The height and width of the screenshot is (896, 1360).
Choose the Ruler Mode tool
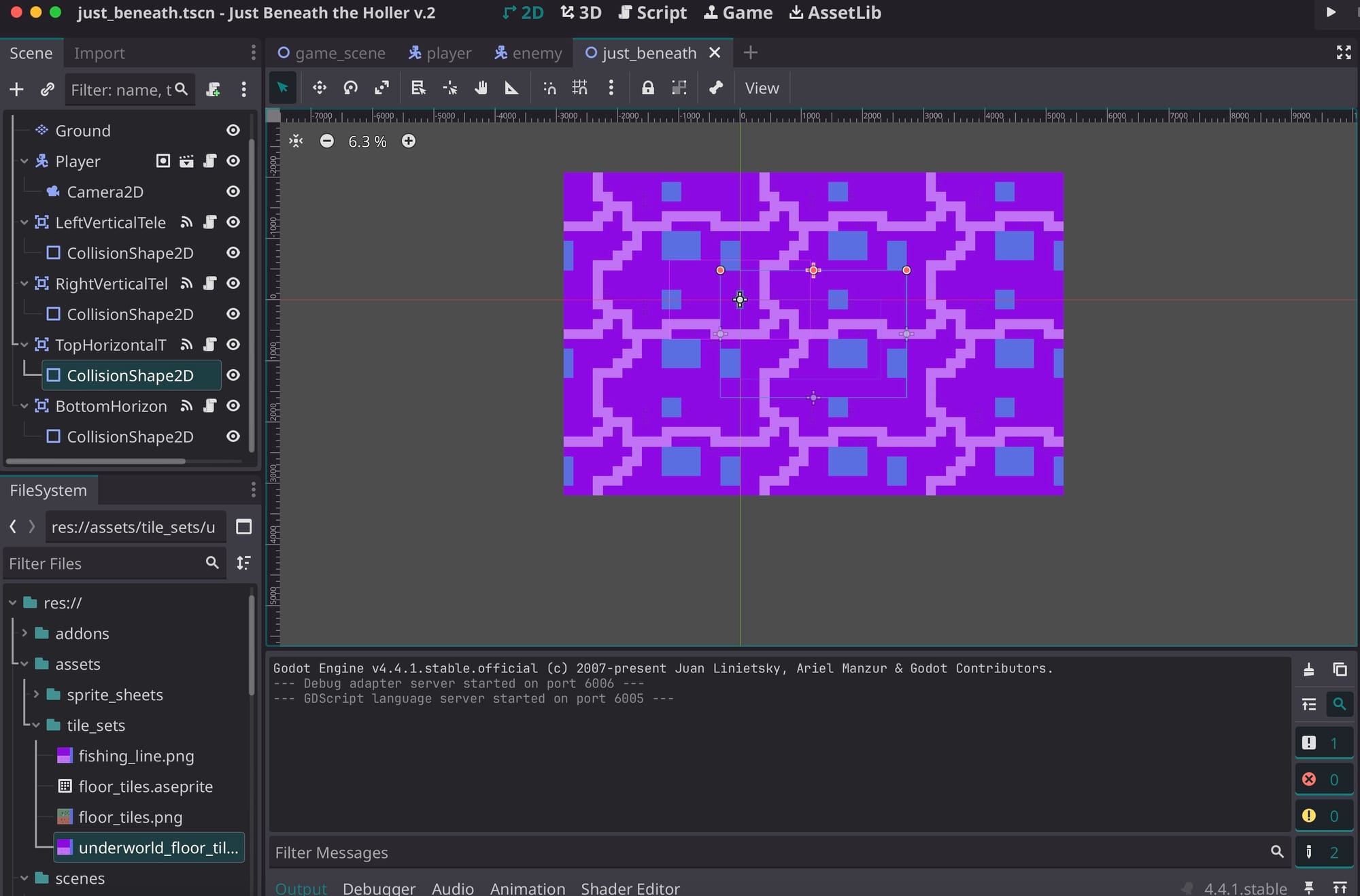click(x=511, y=88)
